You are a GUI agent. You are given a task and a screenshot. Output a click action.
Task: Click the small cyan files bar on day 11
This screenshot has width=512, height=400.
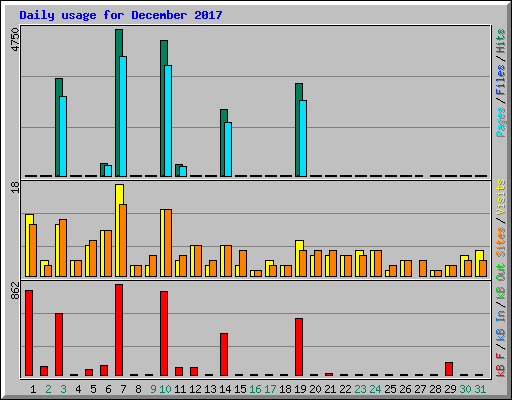183,171
